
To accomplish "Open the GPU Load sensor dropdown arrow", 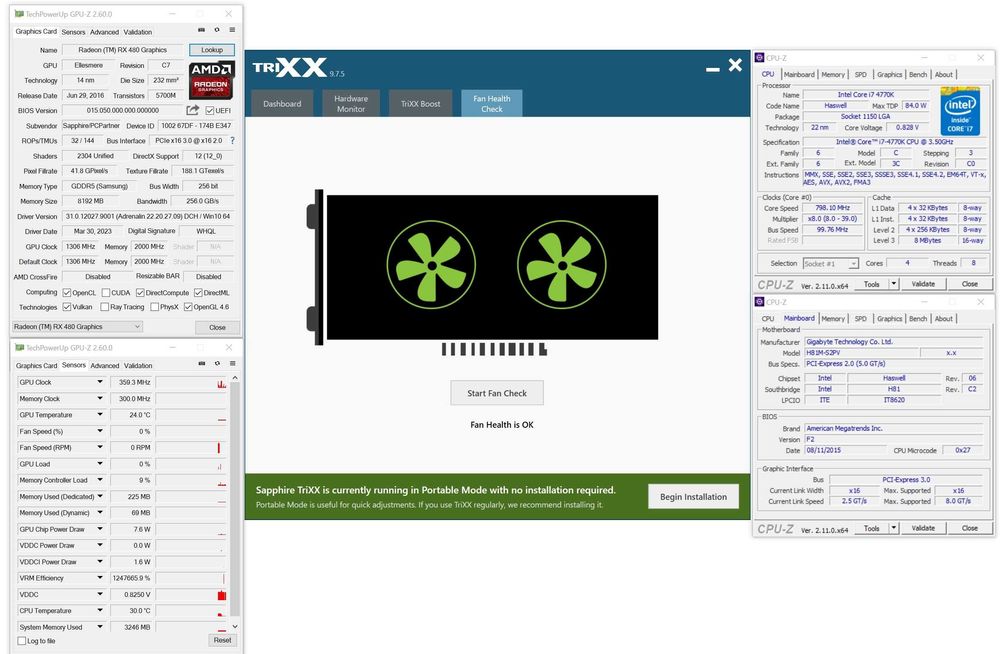I will (100, 464).
